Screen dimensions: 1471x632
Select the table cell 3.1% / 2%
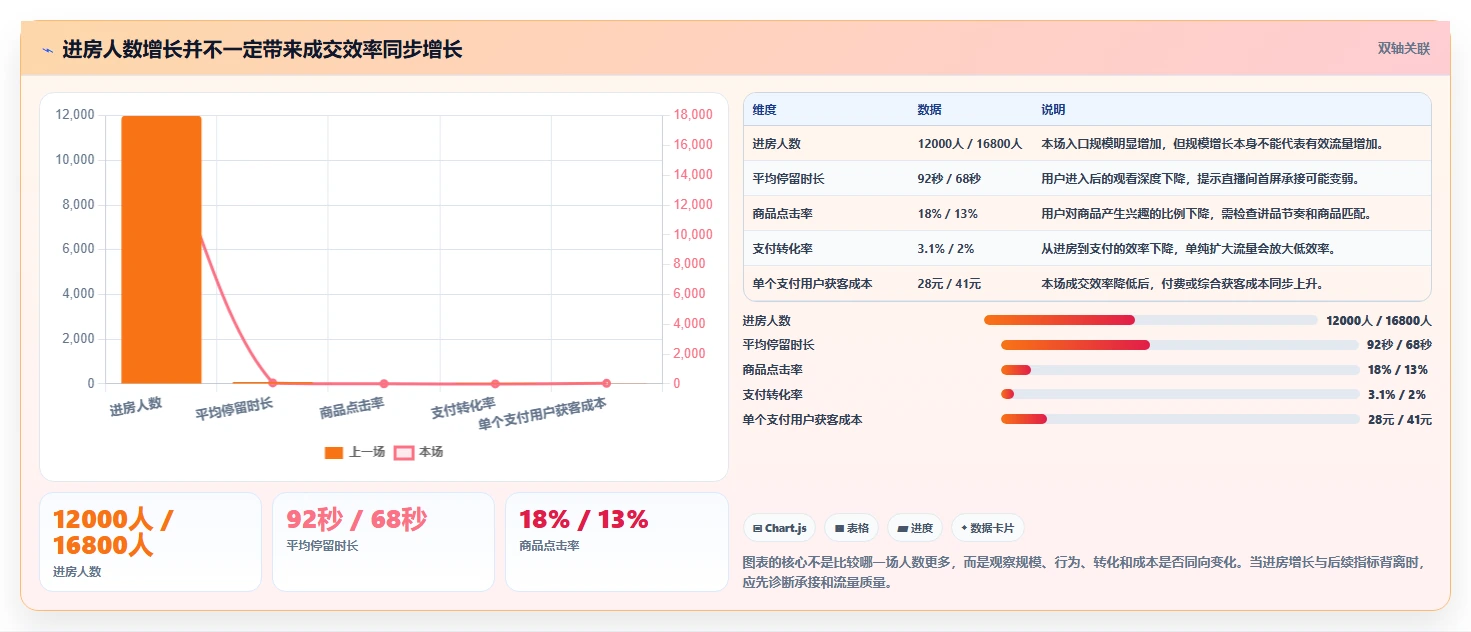coord(945,249)
